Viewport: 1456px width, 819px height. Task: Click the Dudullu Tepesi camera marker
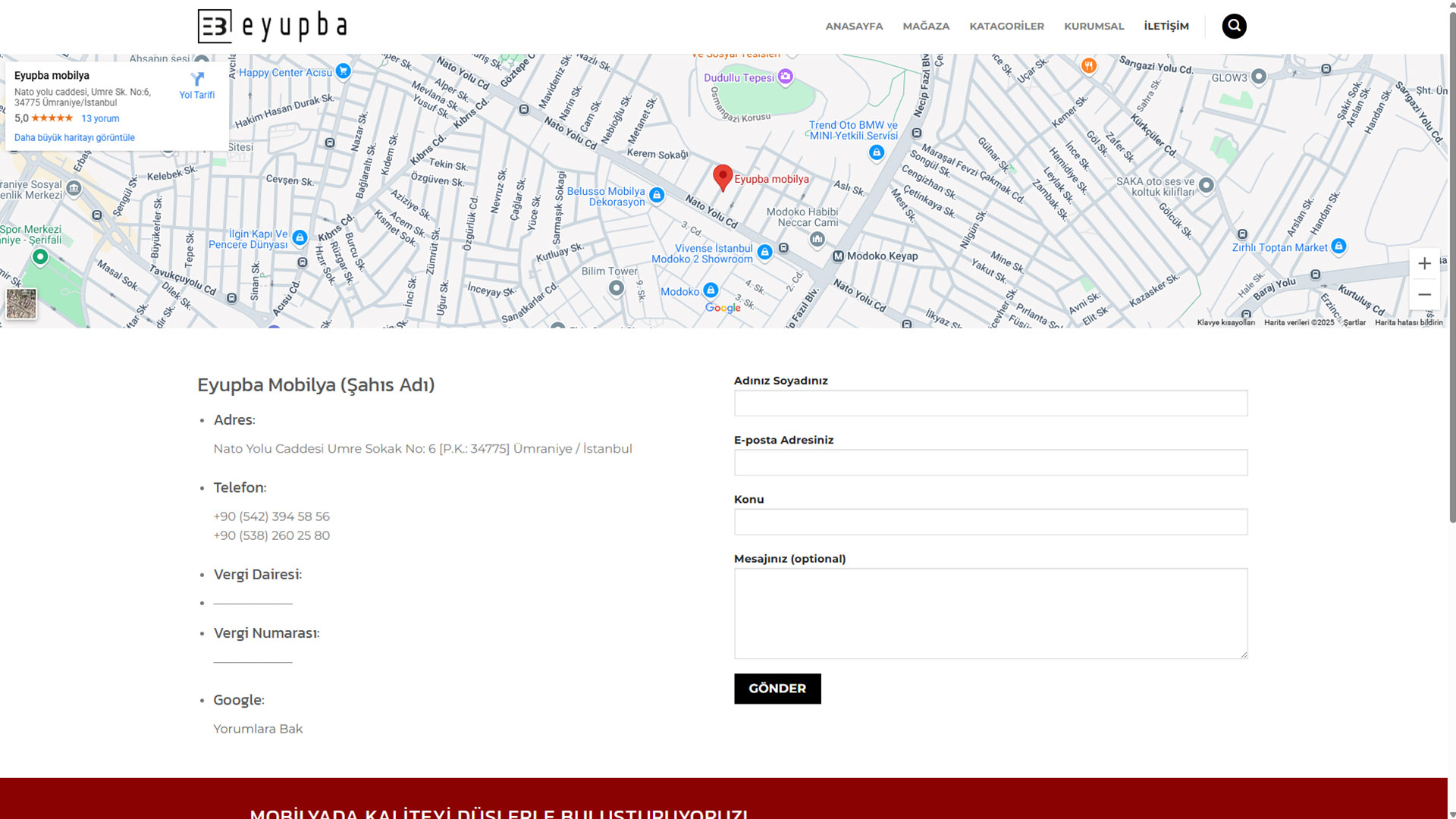pyautogui.click(x=786, y=77)
